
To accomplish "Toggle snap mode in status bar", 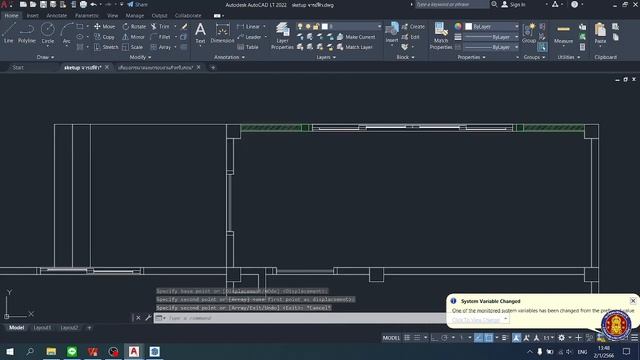I will coord(417,338).
